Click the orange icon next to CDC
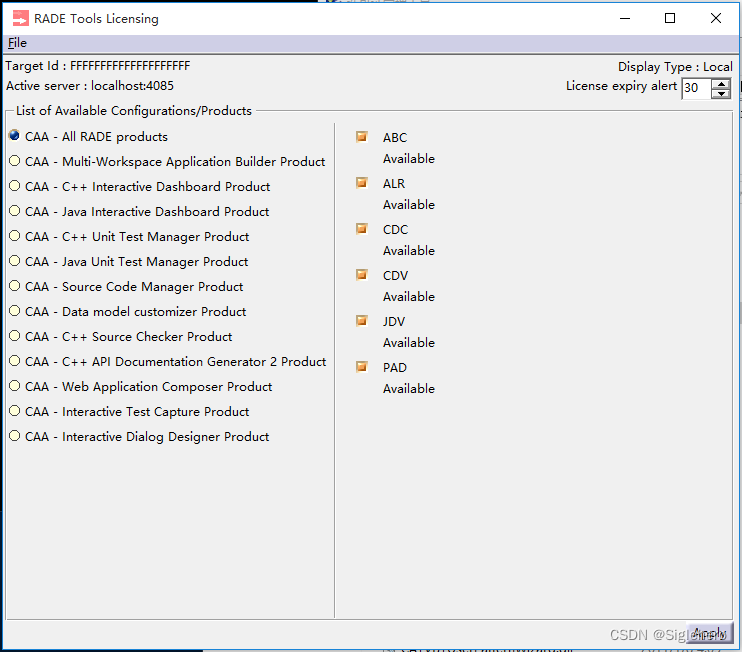The image size is (742, 652). tap(362, 229)
